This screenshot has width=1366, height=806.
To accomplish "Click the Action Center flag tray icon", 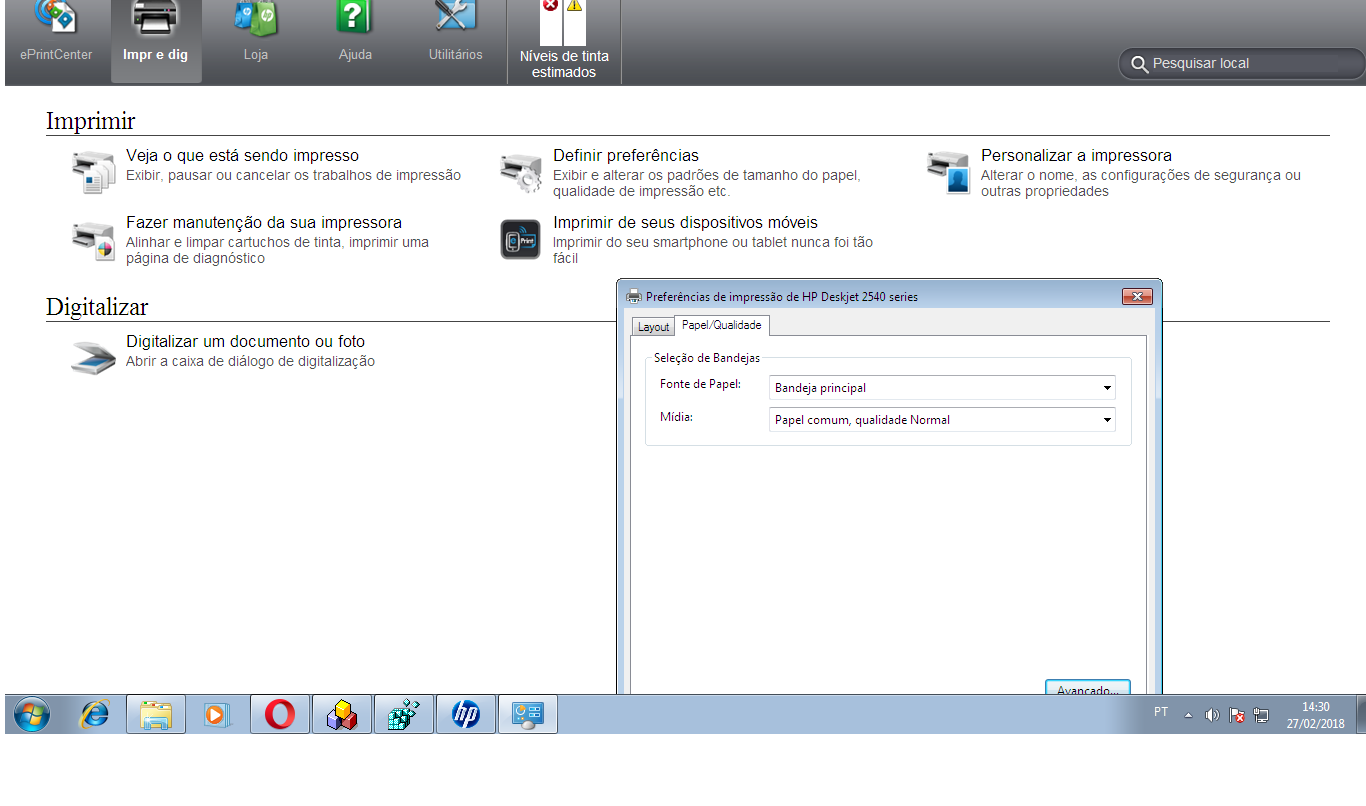I will pyautogui.click(x=1237, y=715).
